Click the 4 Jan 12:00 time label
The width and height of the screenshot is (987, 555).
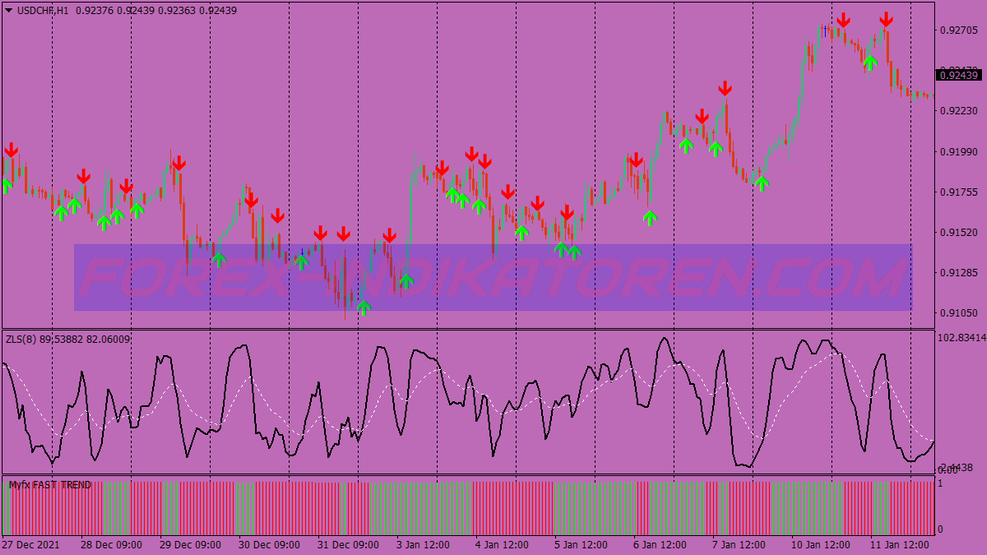pos(502,545)
